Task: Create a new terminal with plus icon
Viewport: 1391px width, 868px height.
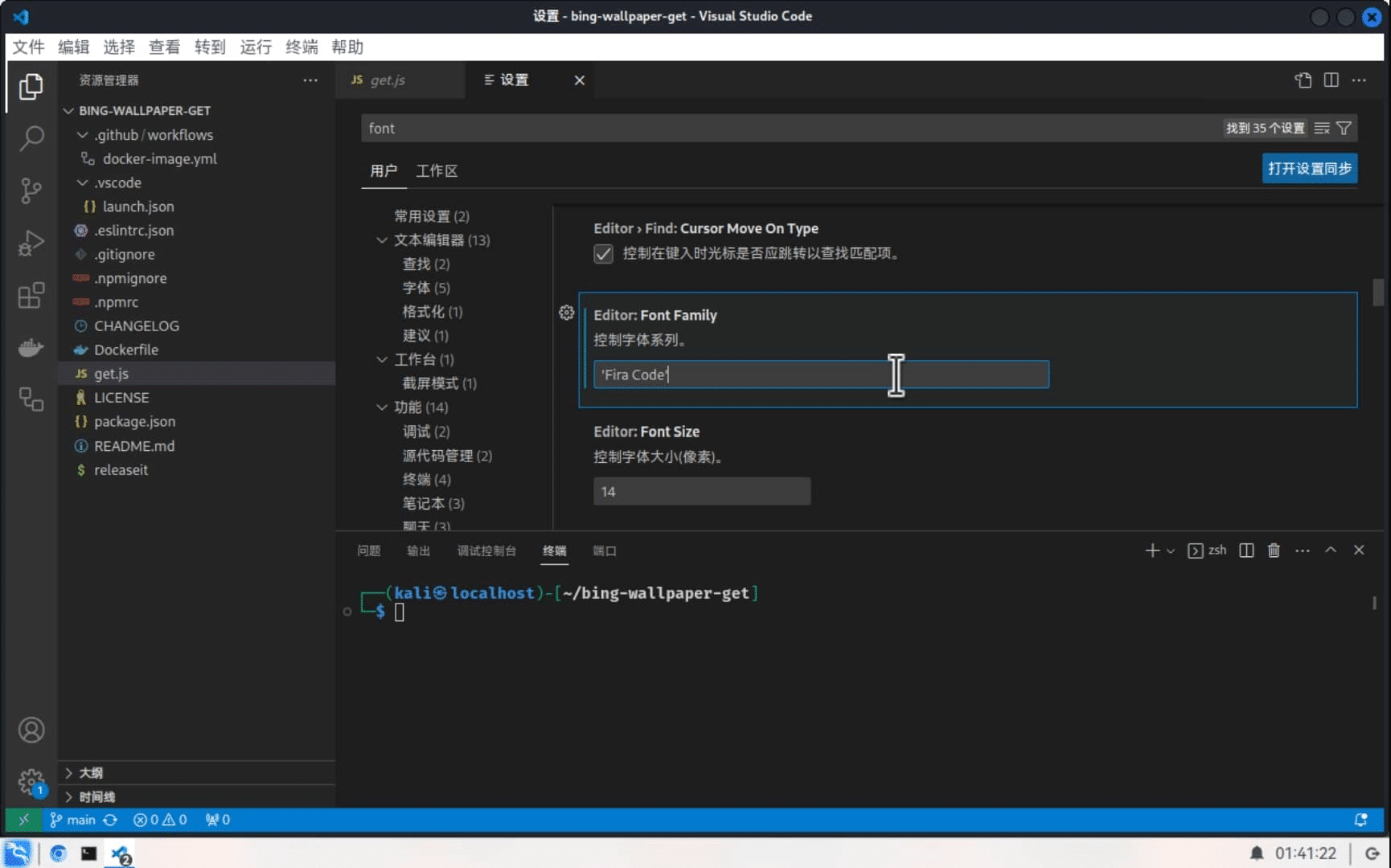Action: point(1151,550)
